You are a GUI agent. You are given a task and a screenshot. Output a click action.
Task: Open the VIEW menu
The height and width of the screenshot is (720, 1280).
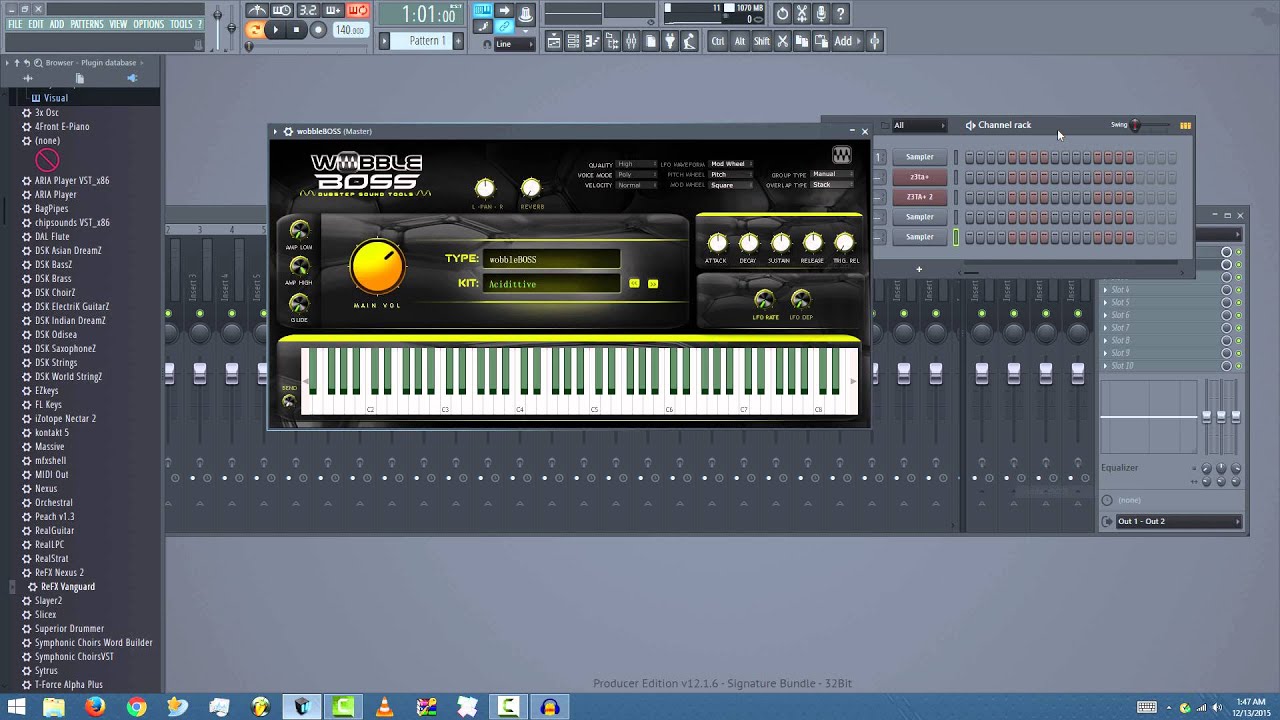pos(118,24)
